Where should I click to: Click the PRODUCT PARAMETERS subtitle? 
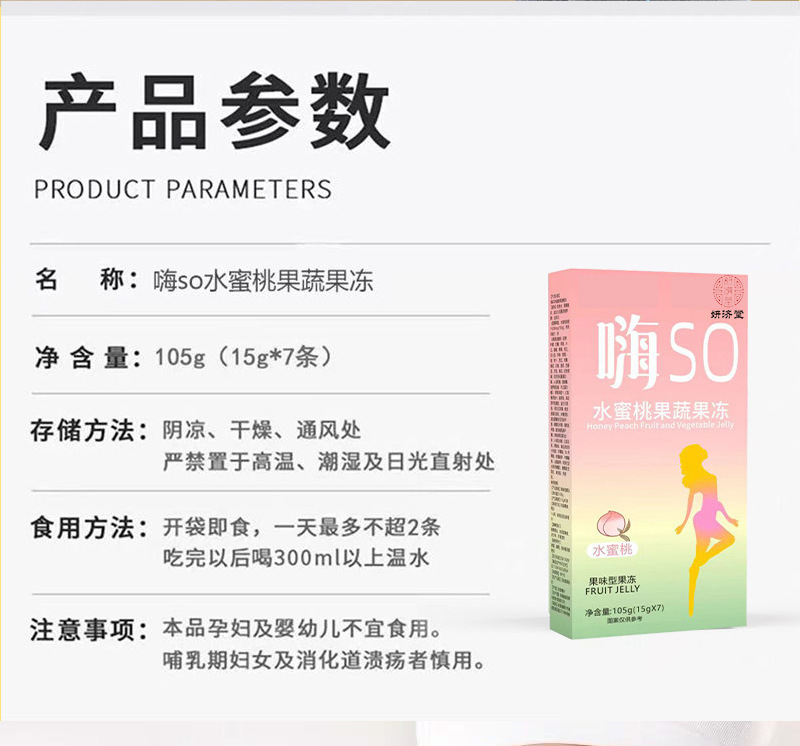point(183,189)
